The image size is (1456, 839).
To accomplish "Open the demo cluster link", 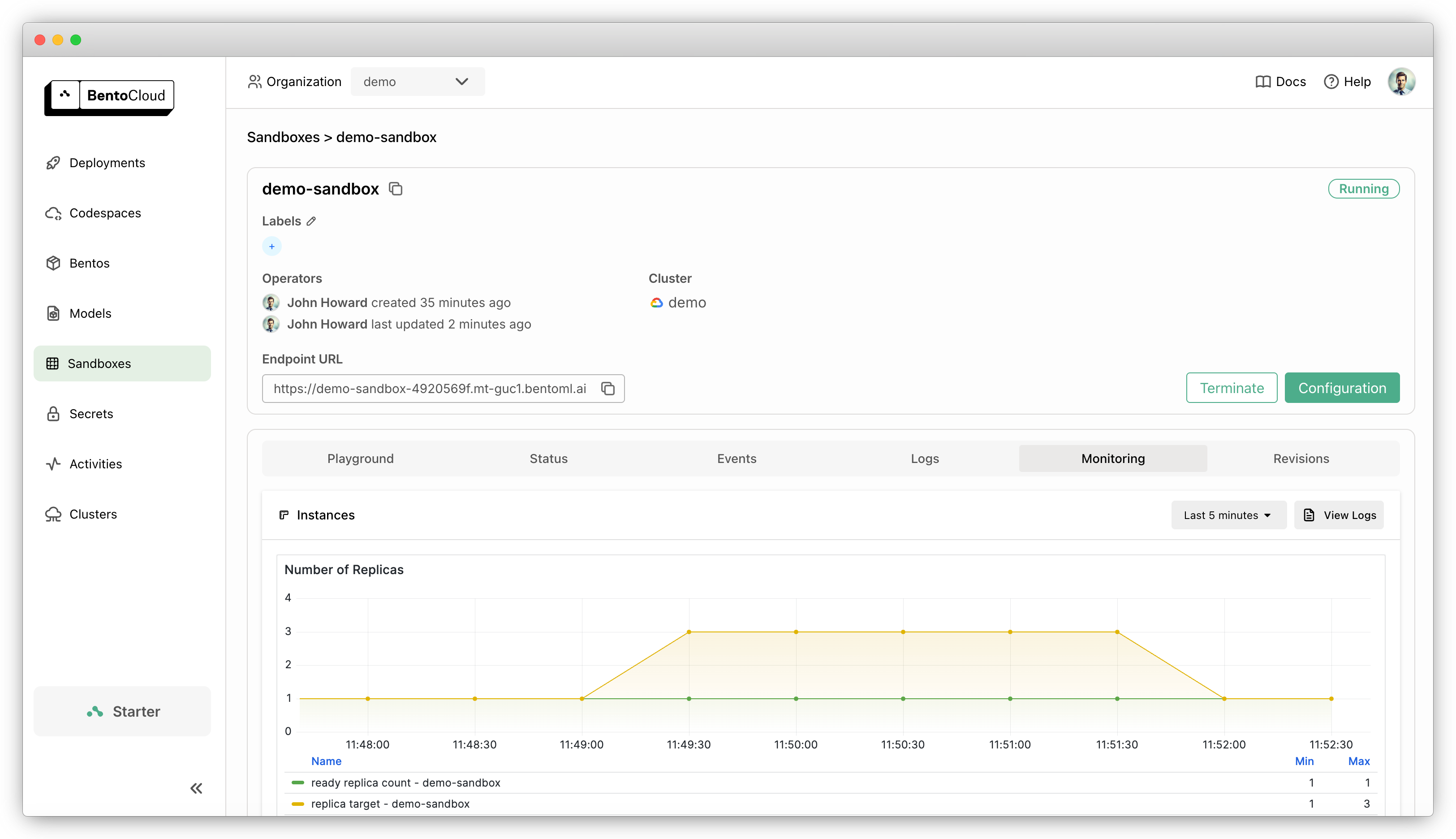I will click(x=686, y=303).
